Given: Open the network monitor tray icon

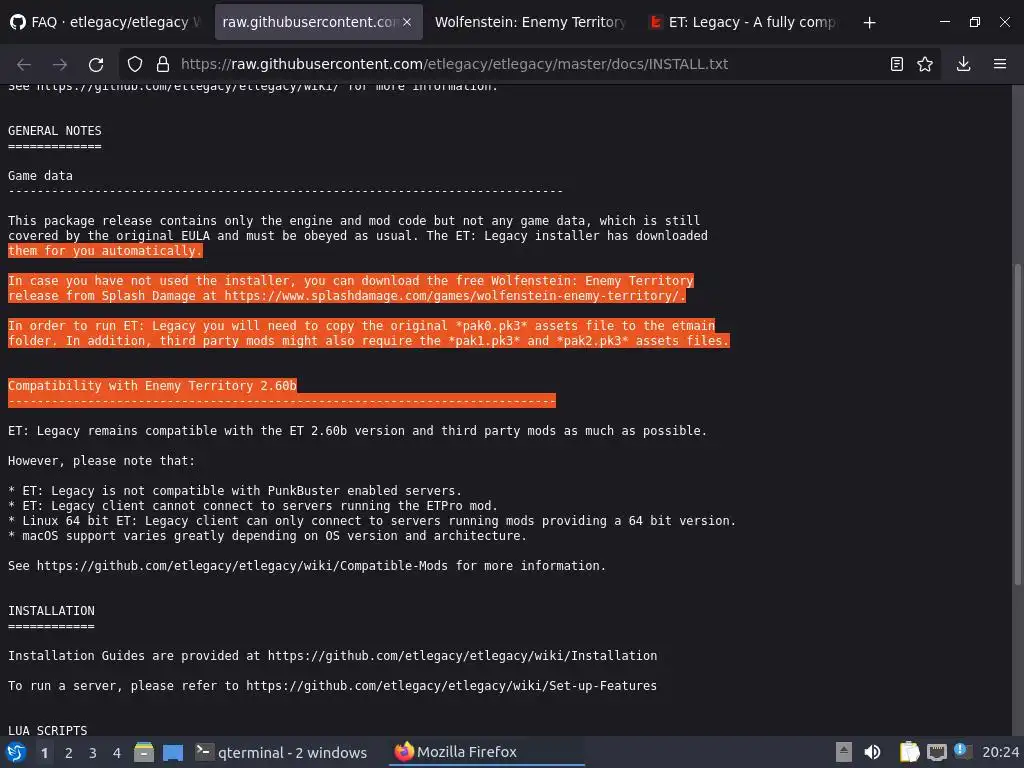Looking at the screenshot, I should pos(936,752).
